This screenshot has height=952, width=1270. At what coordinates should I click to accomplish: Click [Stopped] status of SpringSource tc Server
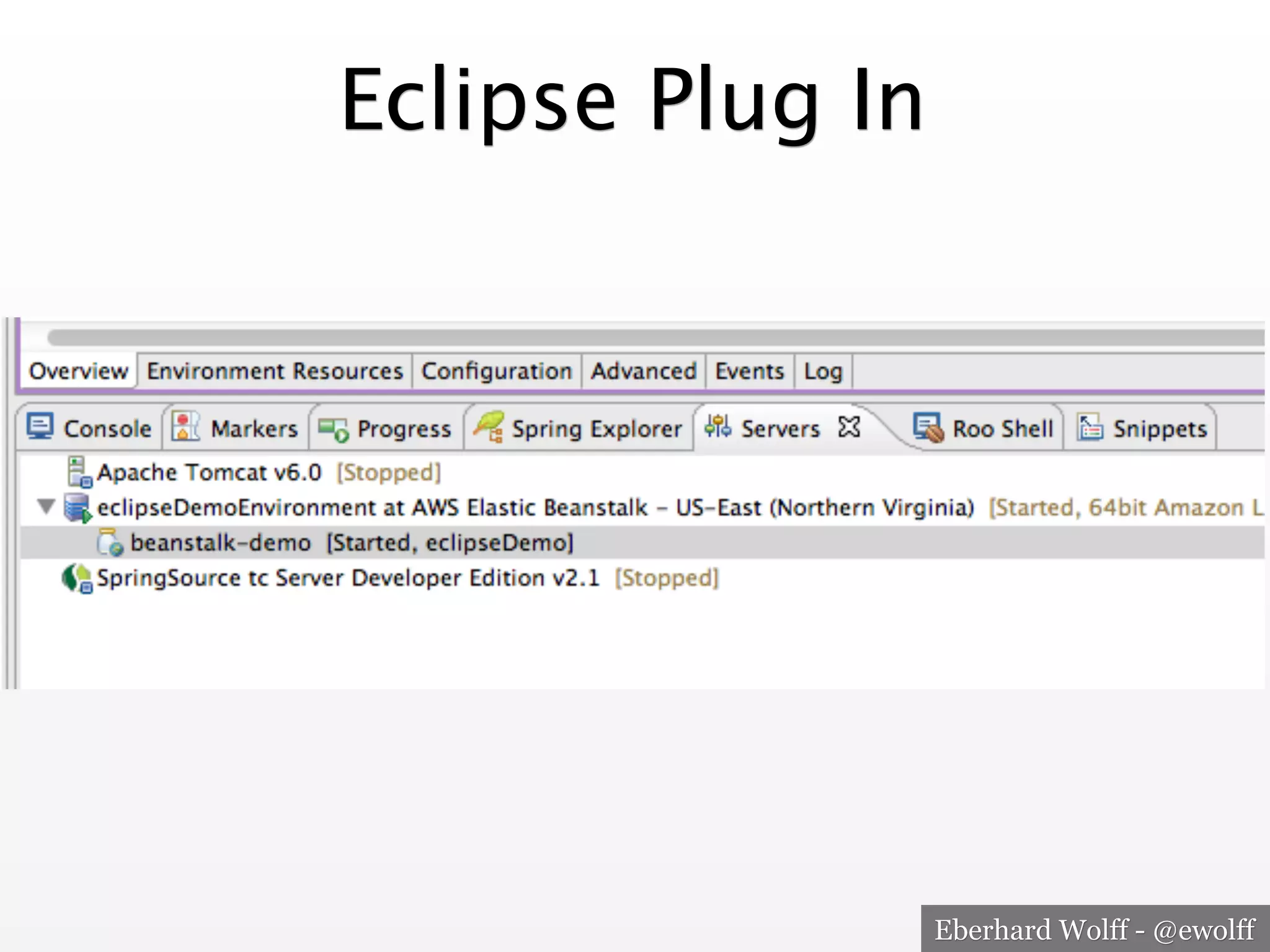pos(667,578)
